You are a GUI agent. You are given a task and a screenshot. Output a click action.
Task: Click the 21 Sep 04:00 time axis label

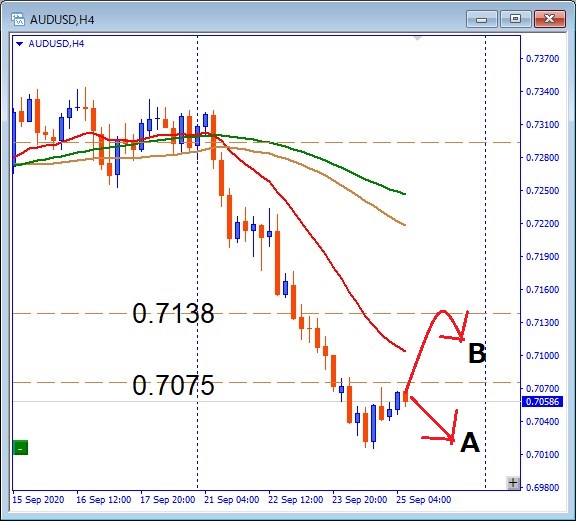coord(232,500)
